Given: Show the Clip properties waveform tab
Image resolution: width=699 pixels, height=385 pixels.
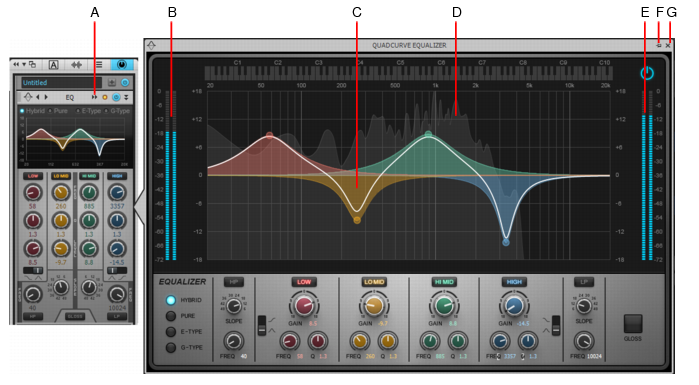Looking at the screenshot, I should (x=77, y=65).
